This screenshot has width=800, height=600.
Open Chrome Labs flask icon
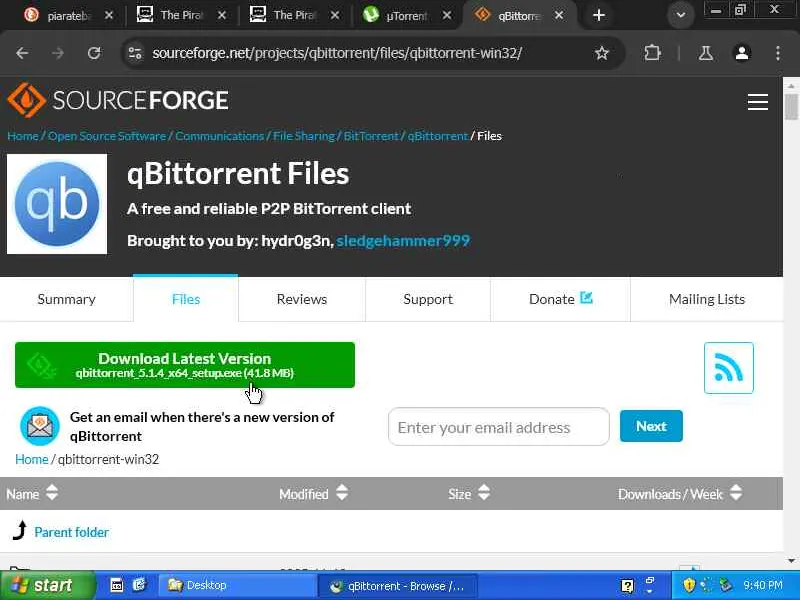coord(706,53)
